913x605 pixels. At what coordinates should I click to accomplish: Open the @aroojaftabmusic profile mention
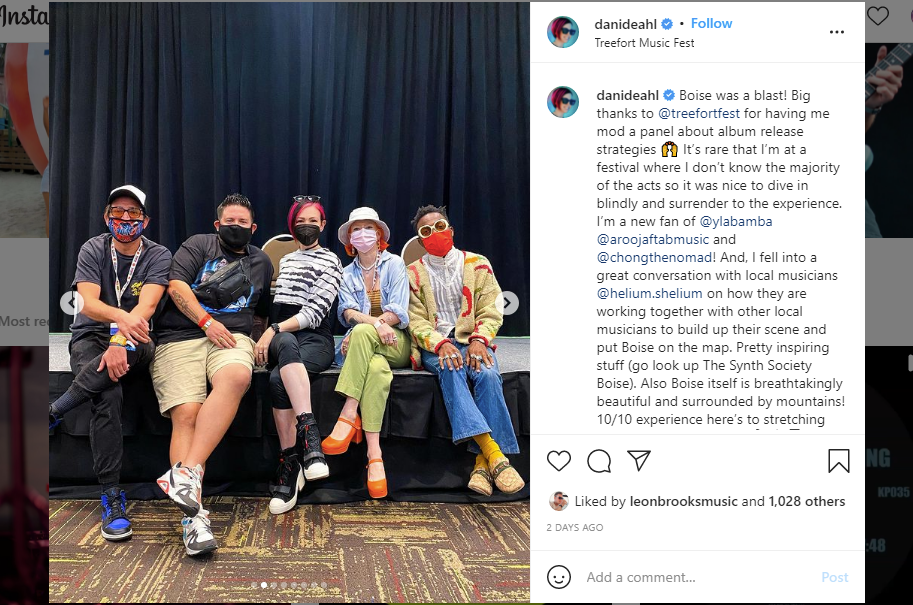[653, 239]
